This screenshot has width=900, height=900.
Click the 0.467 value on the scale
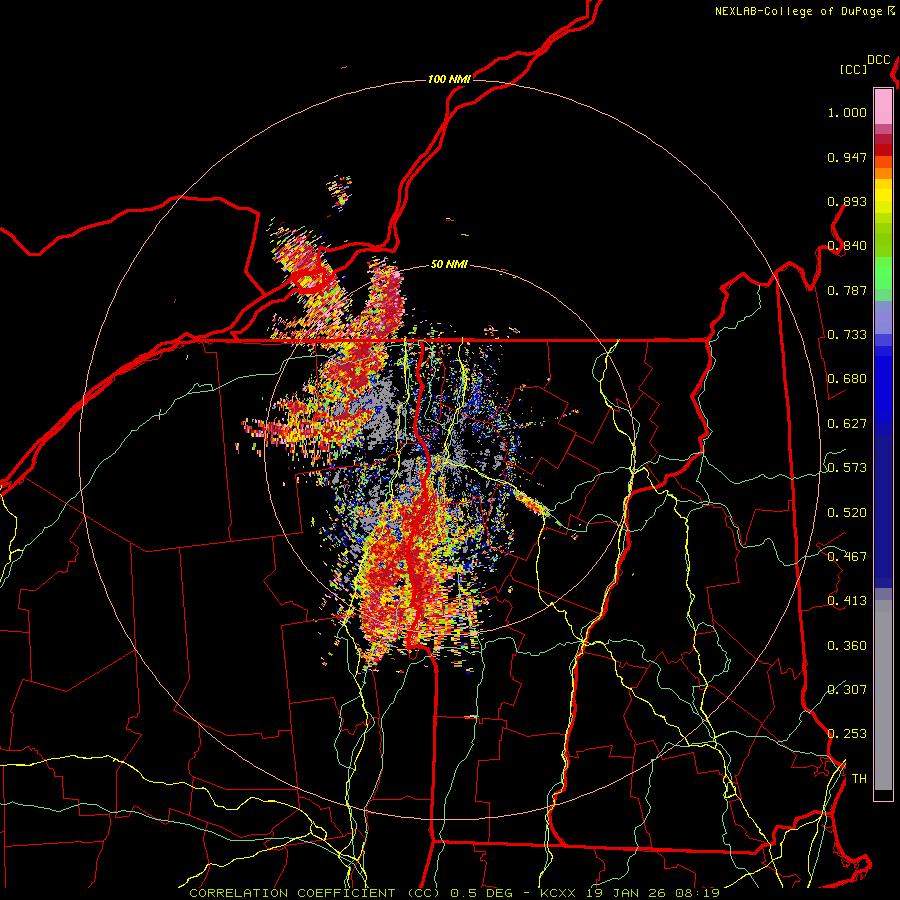(x=847, y=557)
